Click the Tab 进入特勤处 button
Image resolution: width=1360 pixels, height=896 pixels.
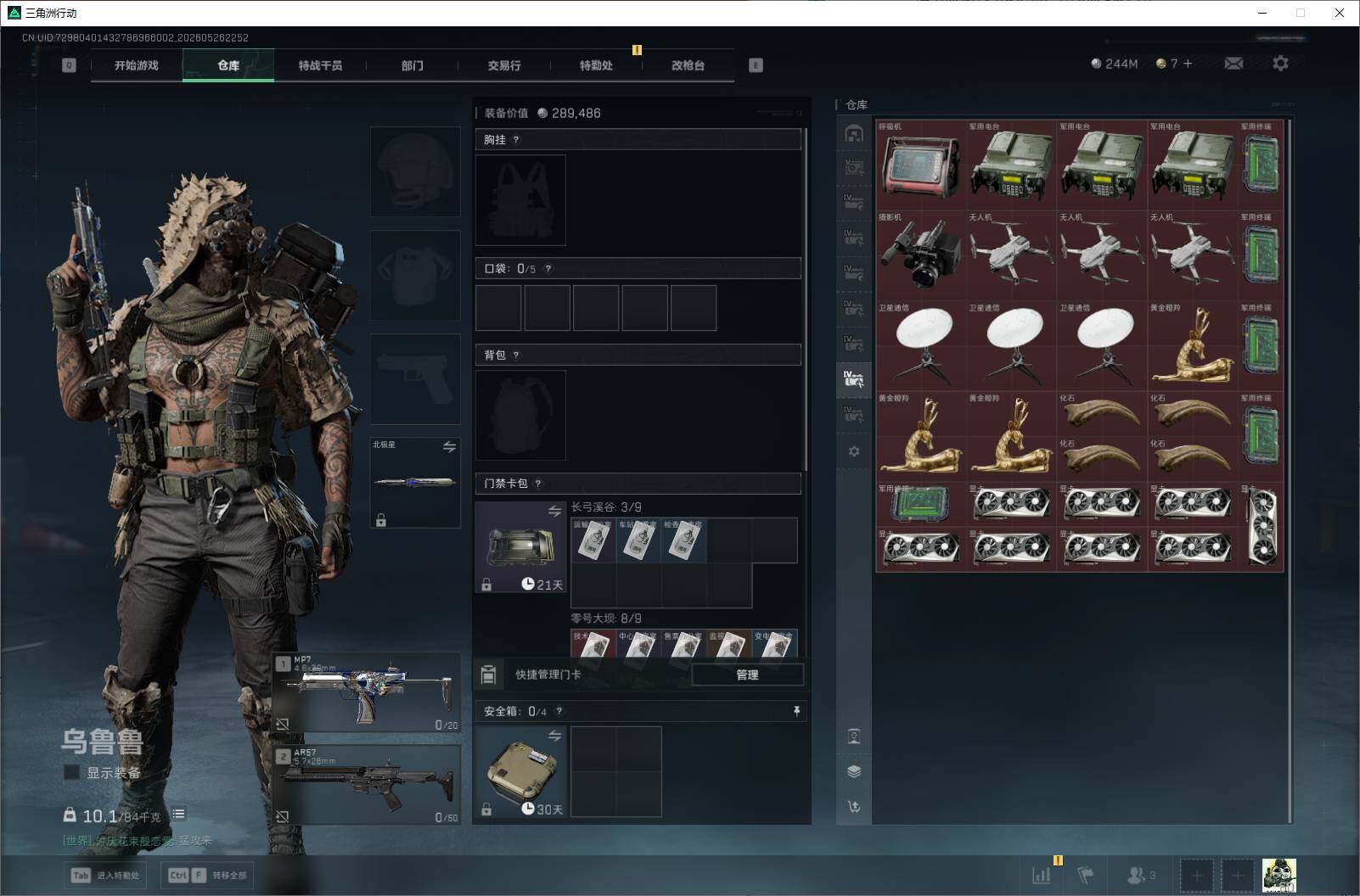[105, 875]
